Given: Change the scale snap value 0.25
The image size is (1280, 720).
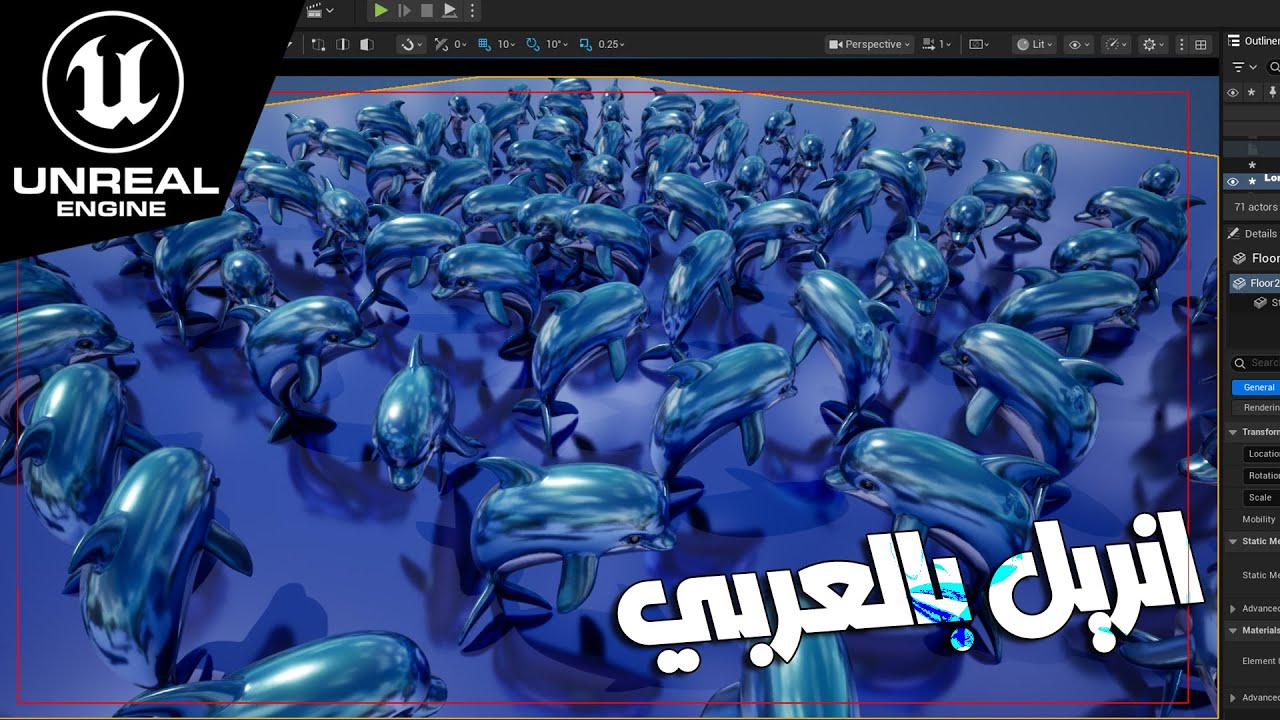Looking at the screenshot, I should [x=611, y=44].
